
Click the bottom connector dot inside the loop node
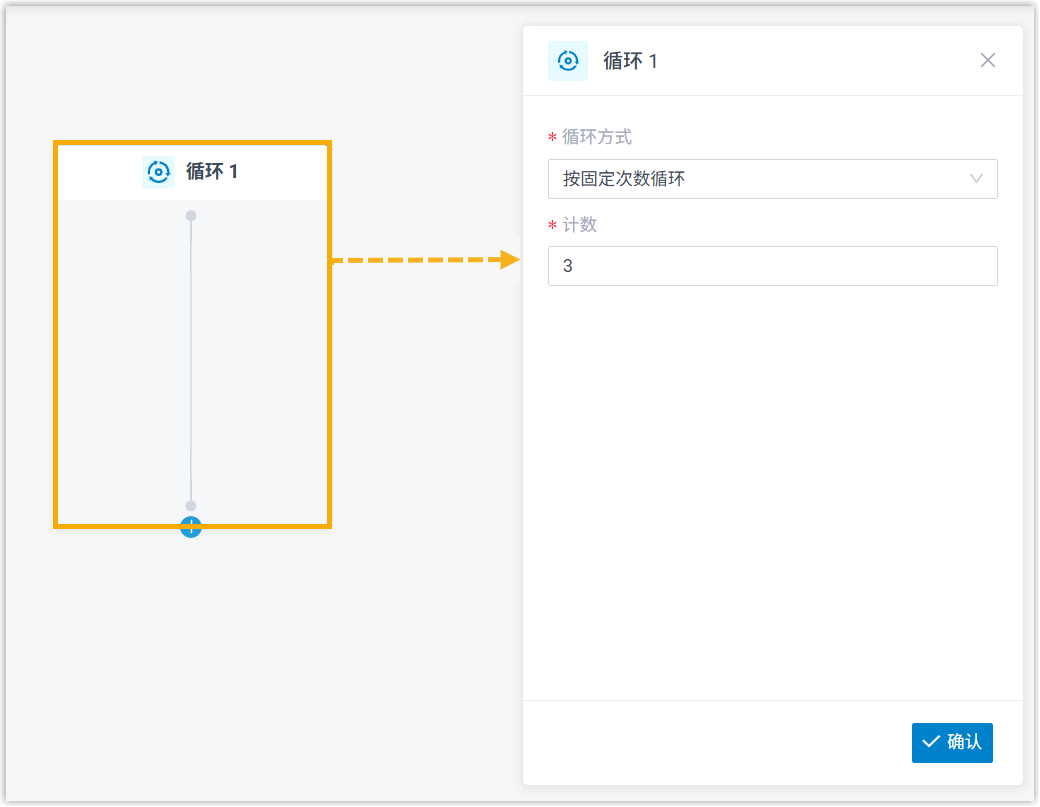(x=191, y=506)
